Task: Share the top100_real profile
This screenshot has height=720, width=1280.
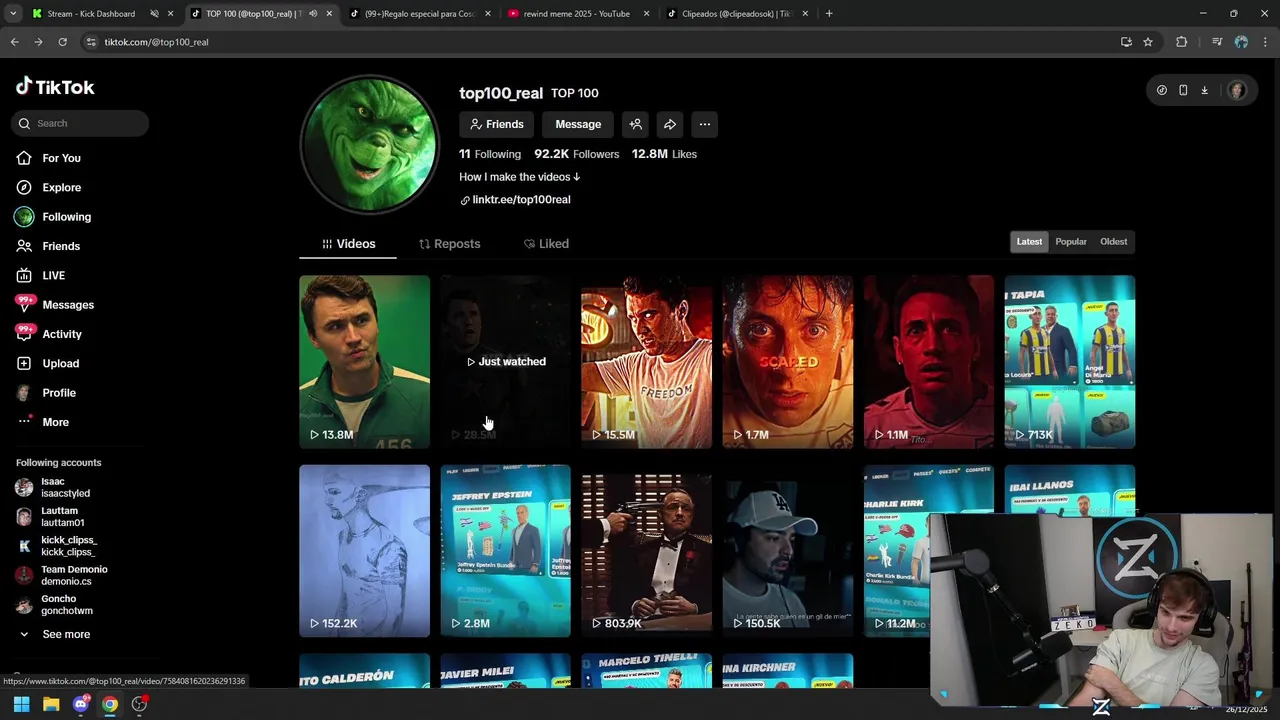Action: (670, 124)
